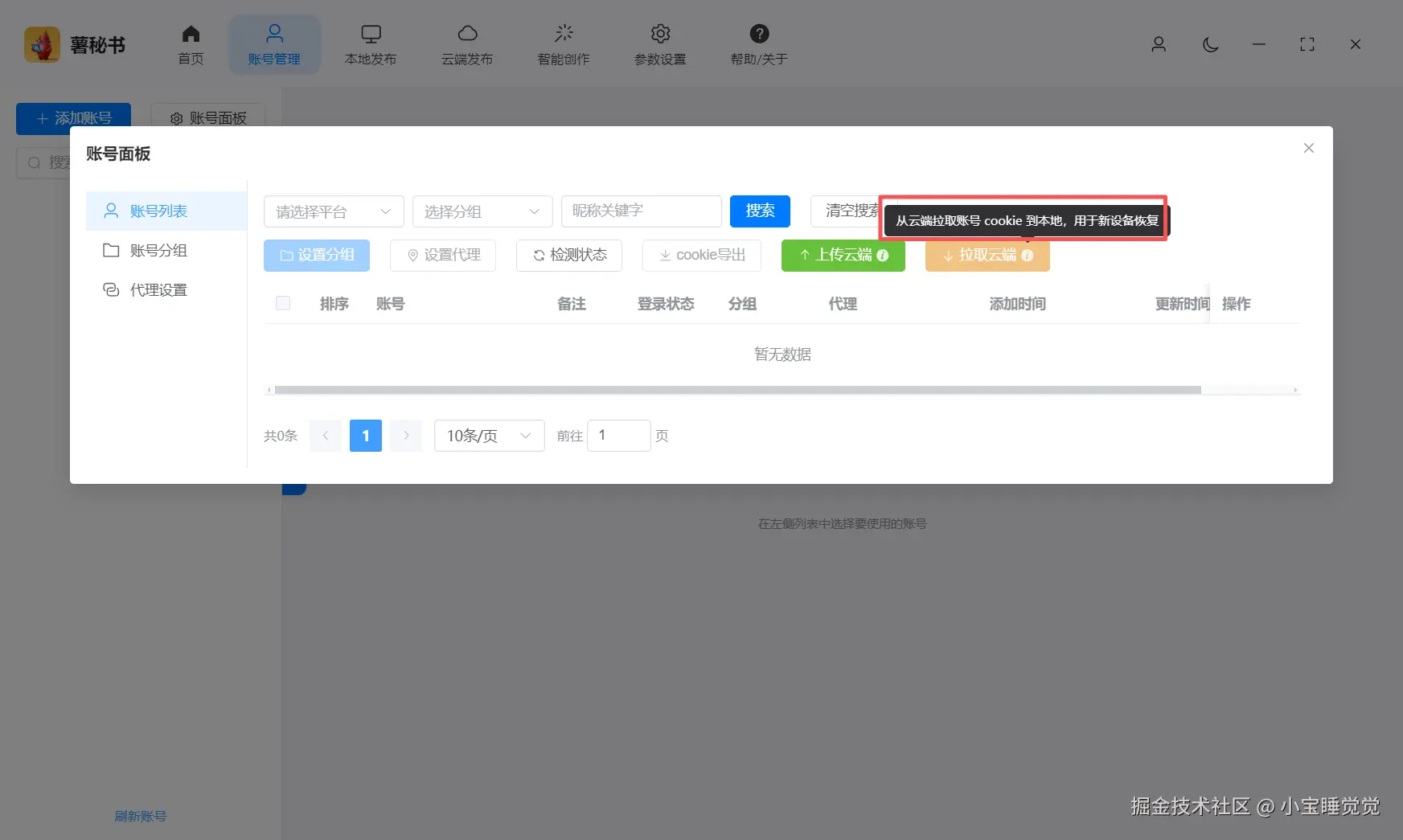
Task: Click the 首页 home menu item
Action: point(191,44)
